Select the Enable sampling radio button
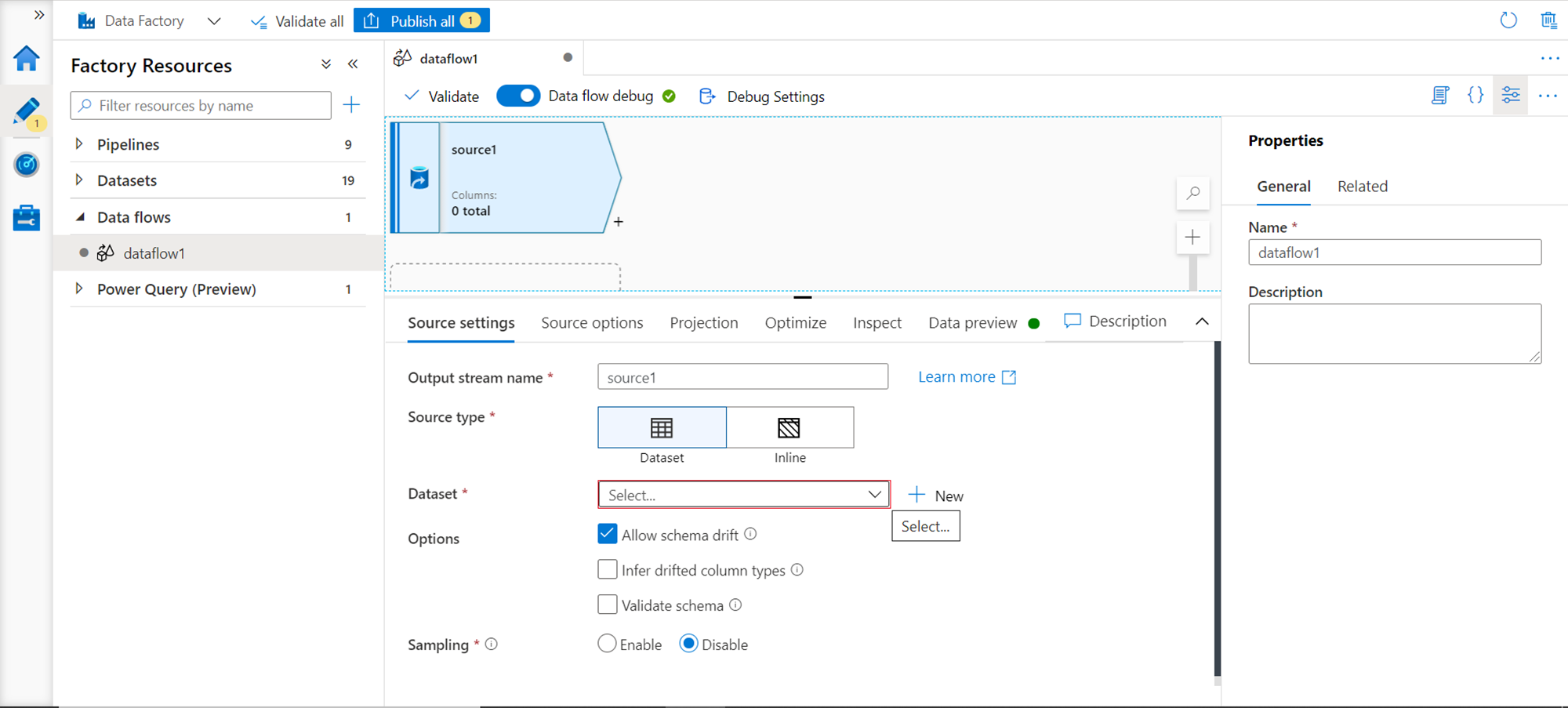The width and height of the screenshot is (1568, 708). 607,644
